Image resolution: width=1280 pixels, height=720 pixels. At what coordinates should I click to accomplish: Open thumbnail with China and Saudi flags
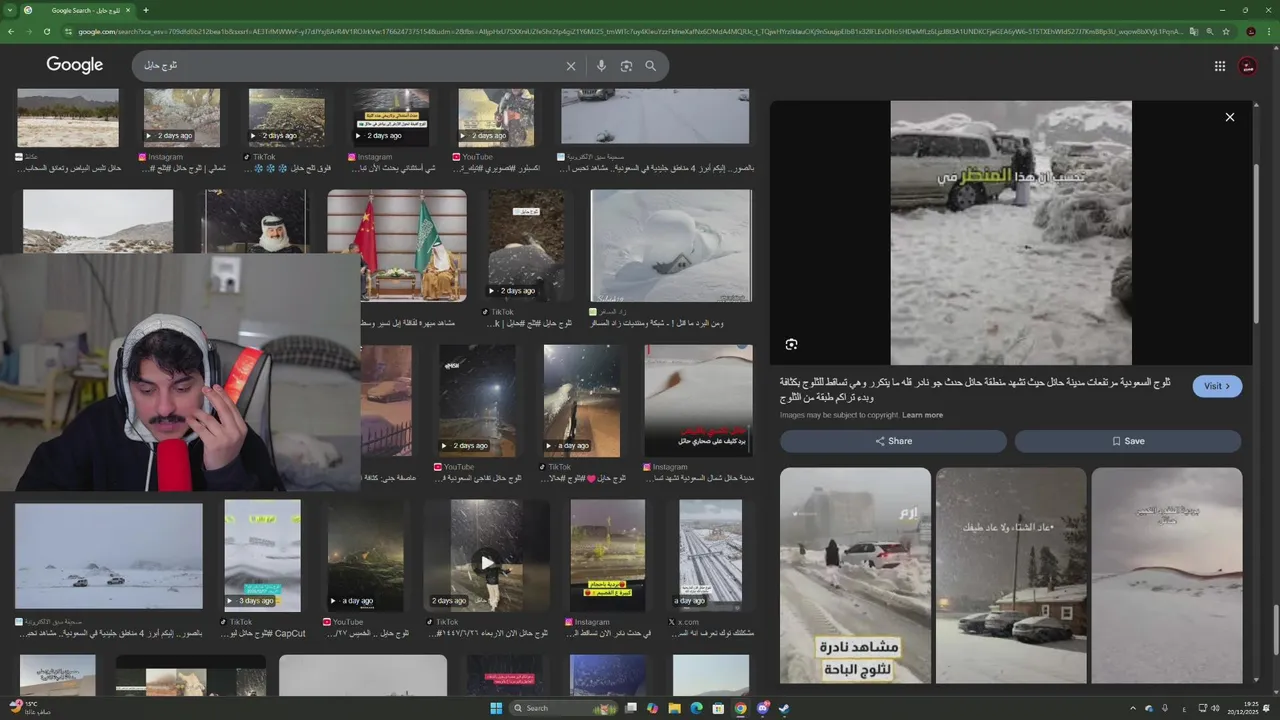pos(397,246)
